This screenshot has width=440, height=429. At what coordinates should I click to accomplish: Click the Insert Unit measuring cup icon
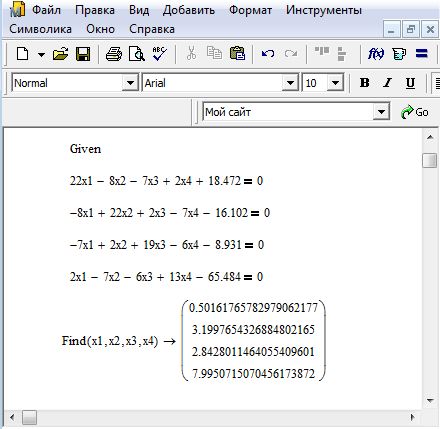[x=399, y=54]
